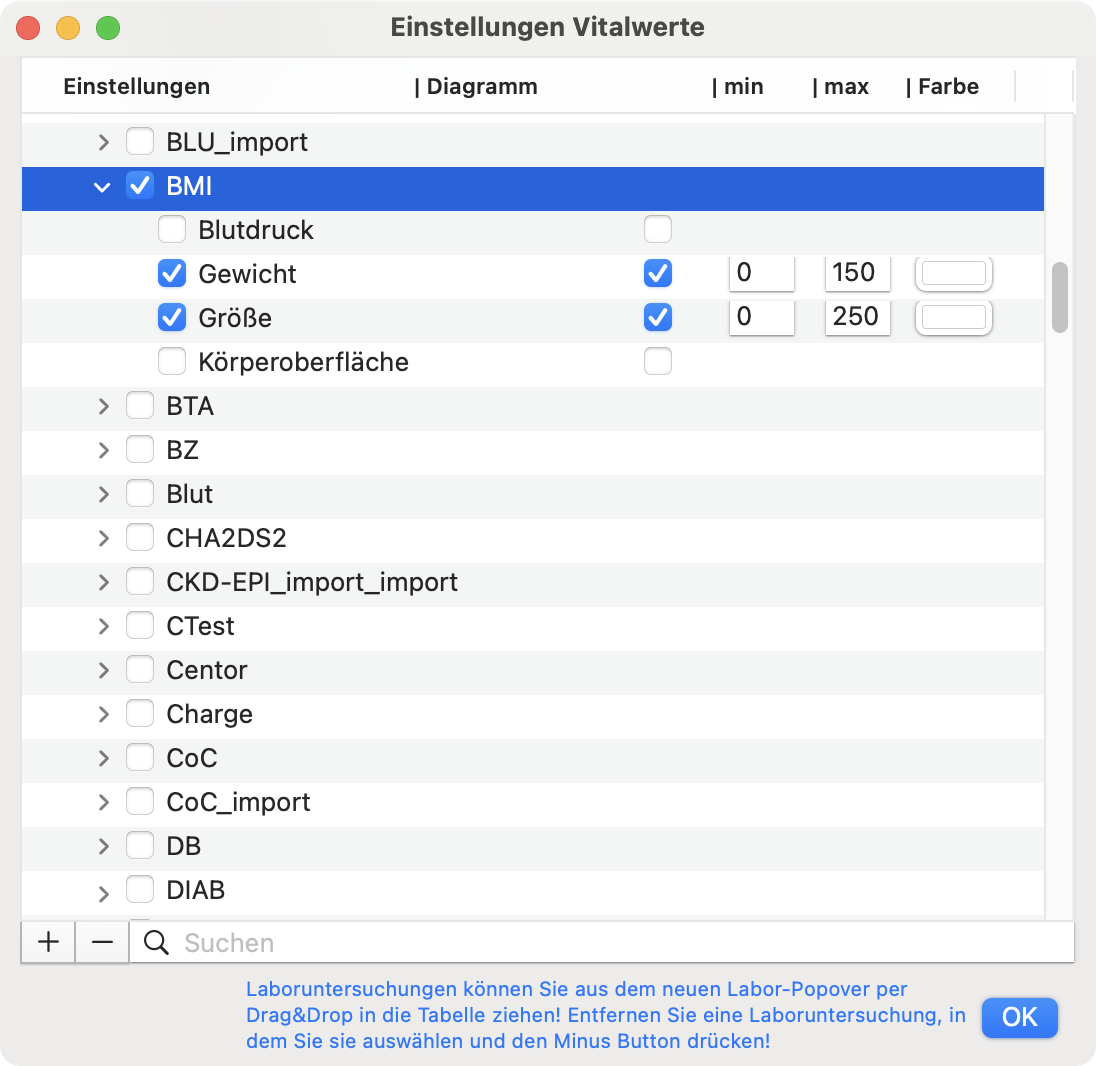Check the CoC checkbox
The height and width of the screenshot is (1066, 1096).
tap(140, 758)
